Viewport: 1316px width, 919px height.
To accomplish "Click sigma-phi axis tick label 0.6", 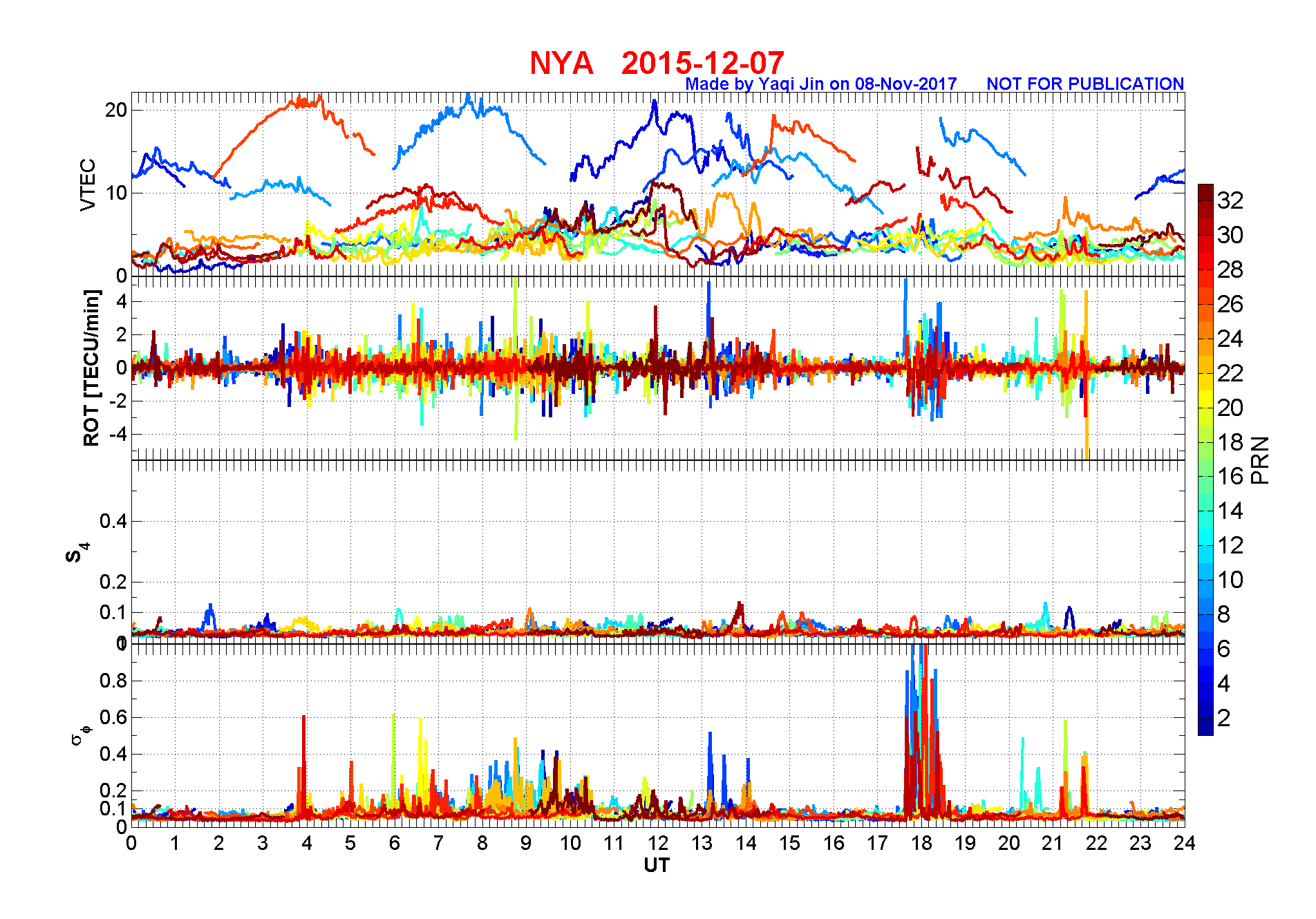I will coord(113,717).
